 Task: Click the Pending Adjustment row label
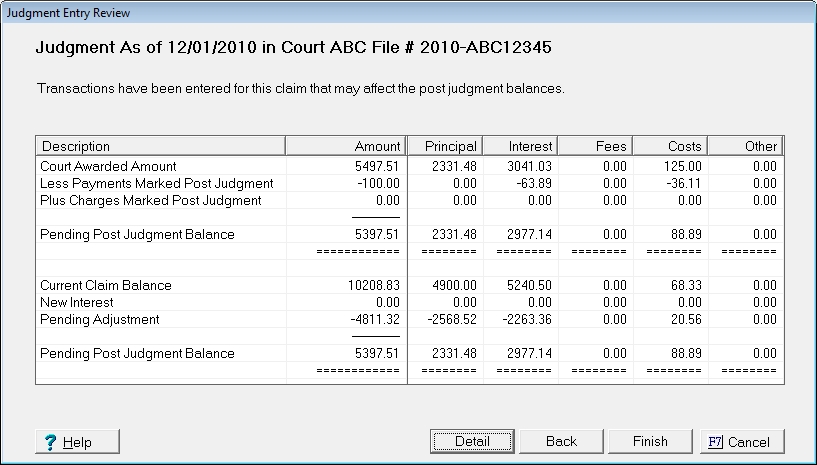tap(99, 319)
